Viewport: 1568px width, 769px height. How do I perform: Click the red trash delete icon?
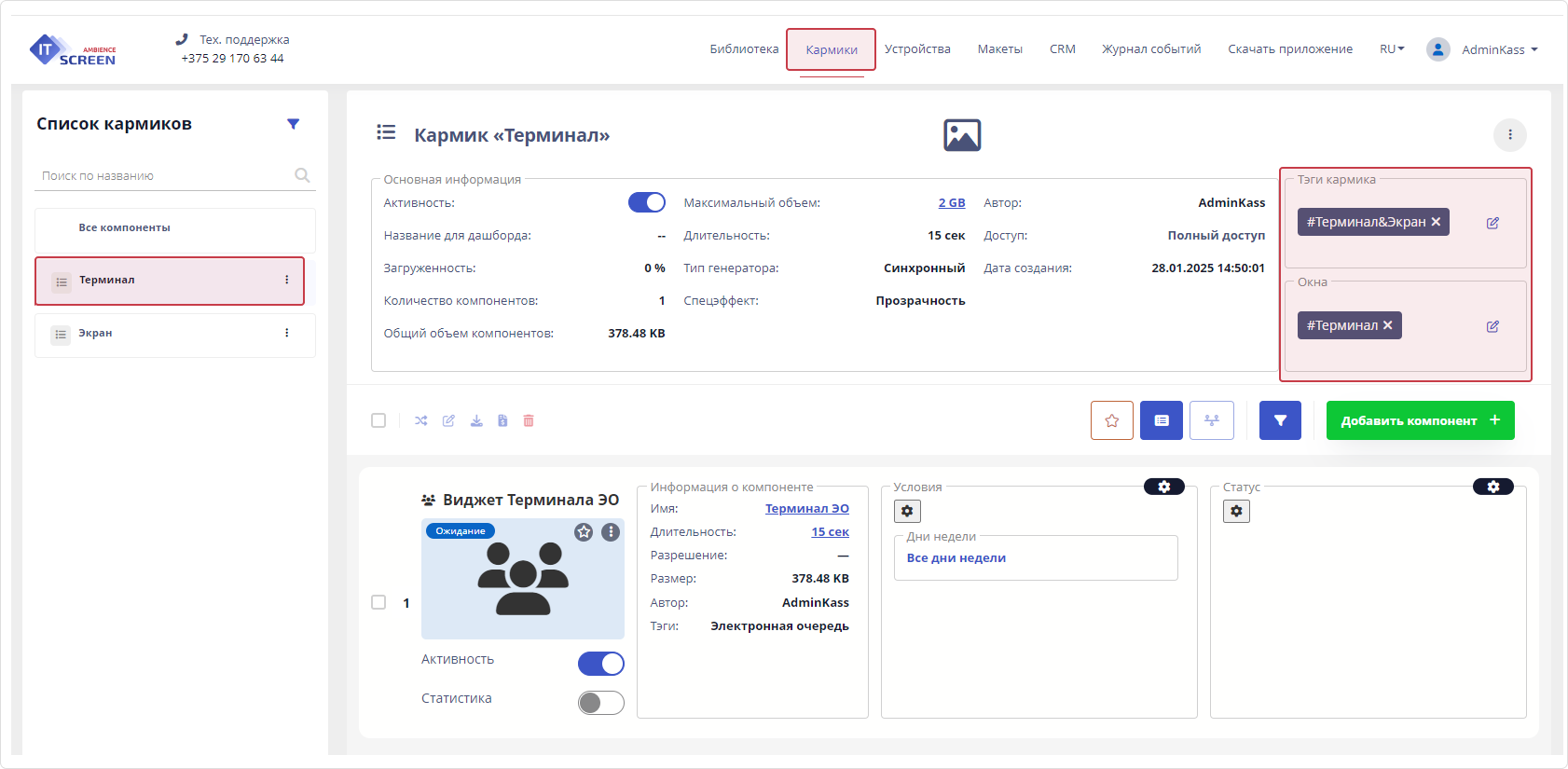529,420
